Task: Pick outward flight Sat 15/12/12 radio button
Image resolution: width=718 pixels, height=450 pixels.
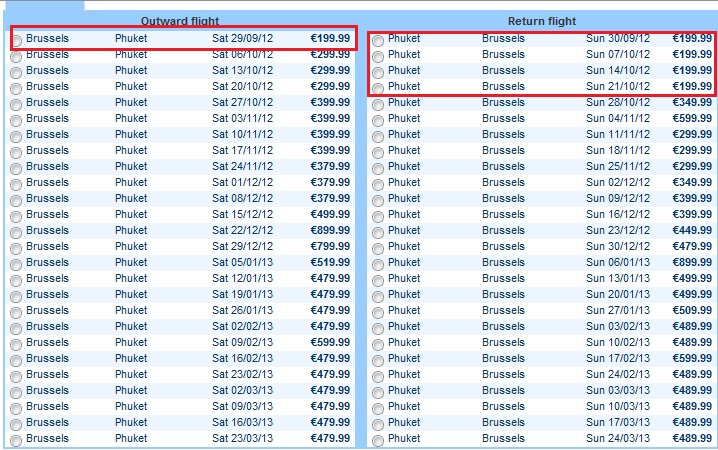Action: (x=16, y=217)
